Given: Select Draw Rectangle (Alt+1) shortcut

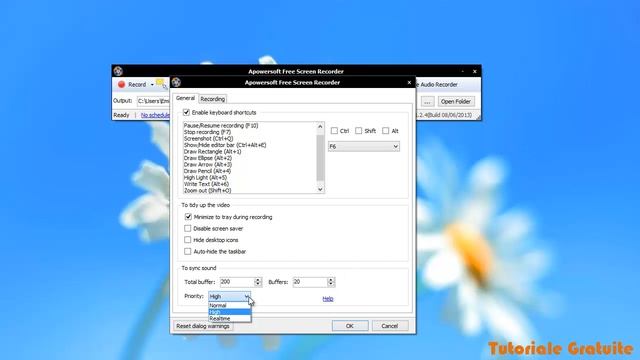Looking at the screenshot, I should 212,152.
